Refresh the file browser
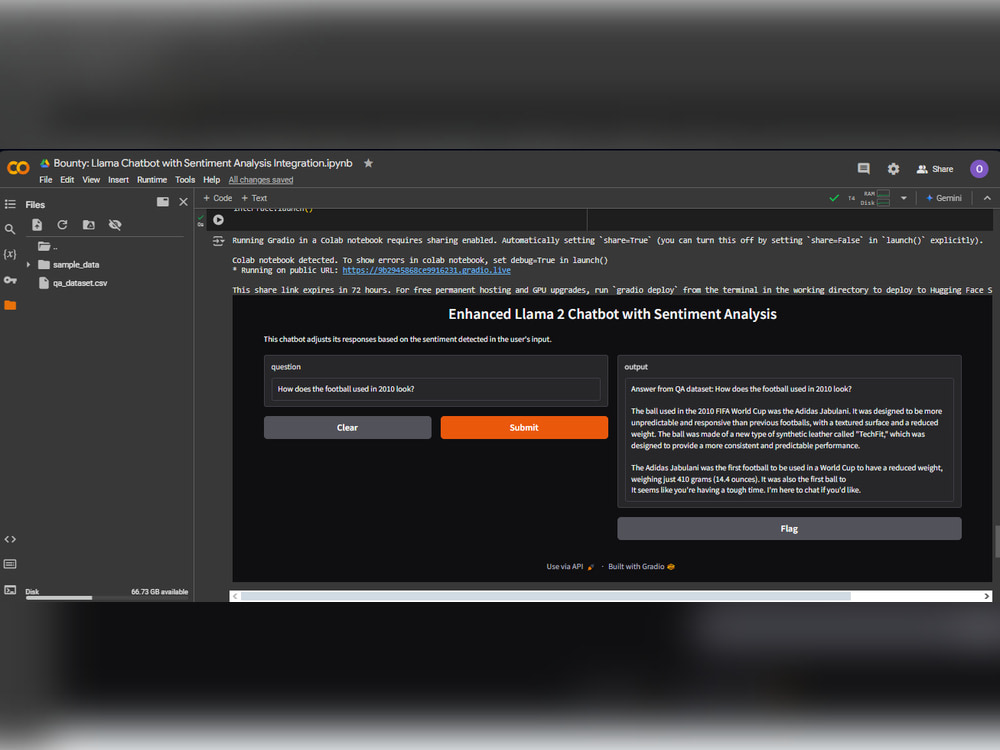This screenshot has height=750, width=1000. [x=62, y=224]
